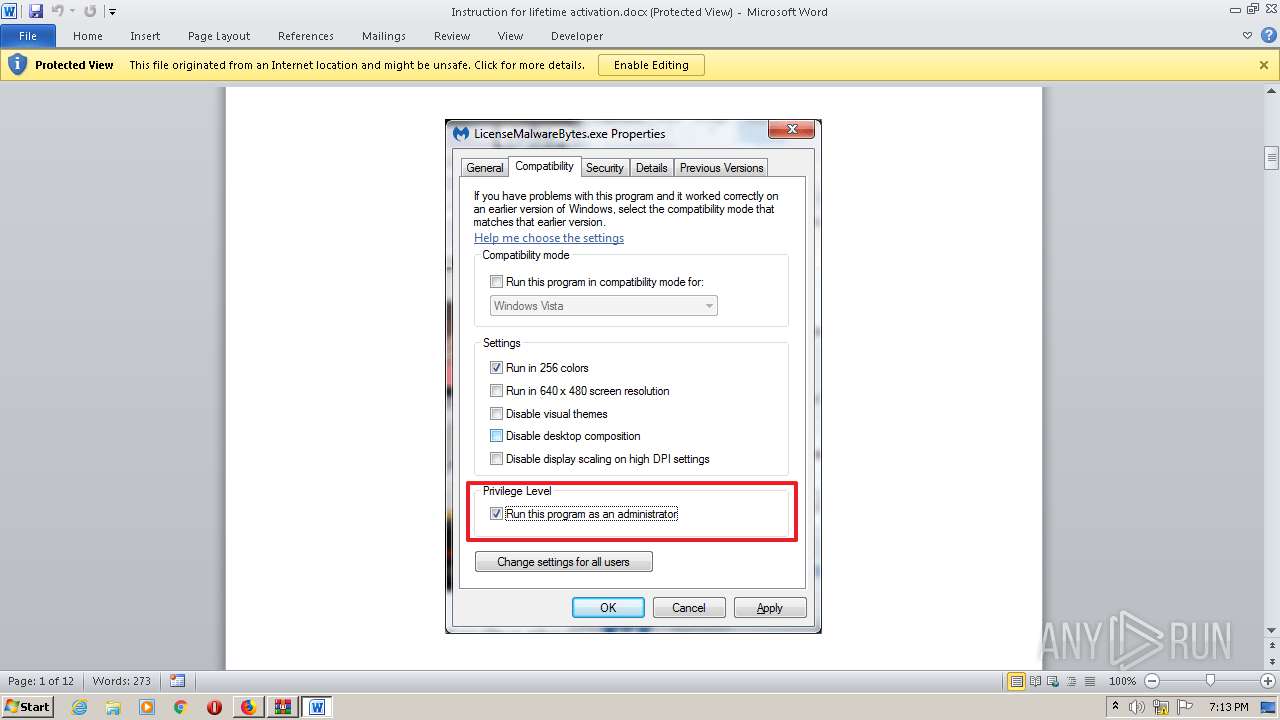The height and width of the screenshot is (720, 1280).
Task: Select Print Layout view icon
Action: click(1017, 681)
